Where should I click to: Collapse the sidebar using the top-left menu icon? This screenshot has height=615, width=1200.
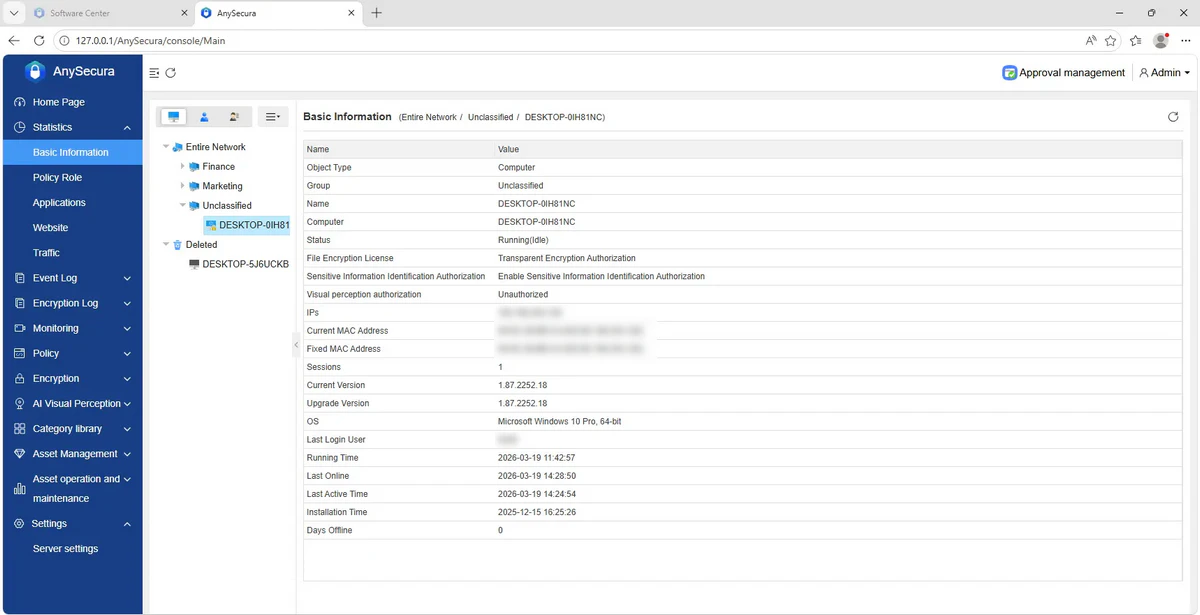coord(154,72)
